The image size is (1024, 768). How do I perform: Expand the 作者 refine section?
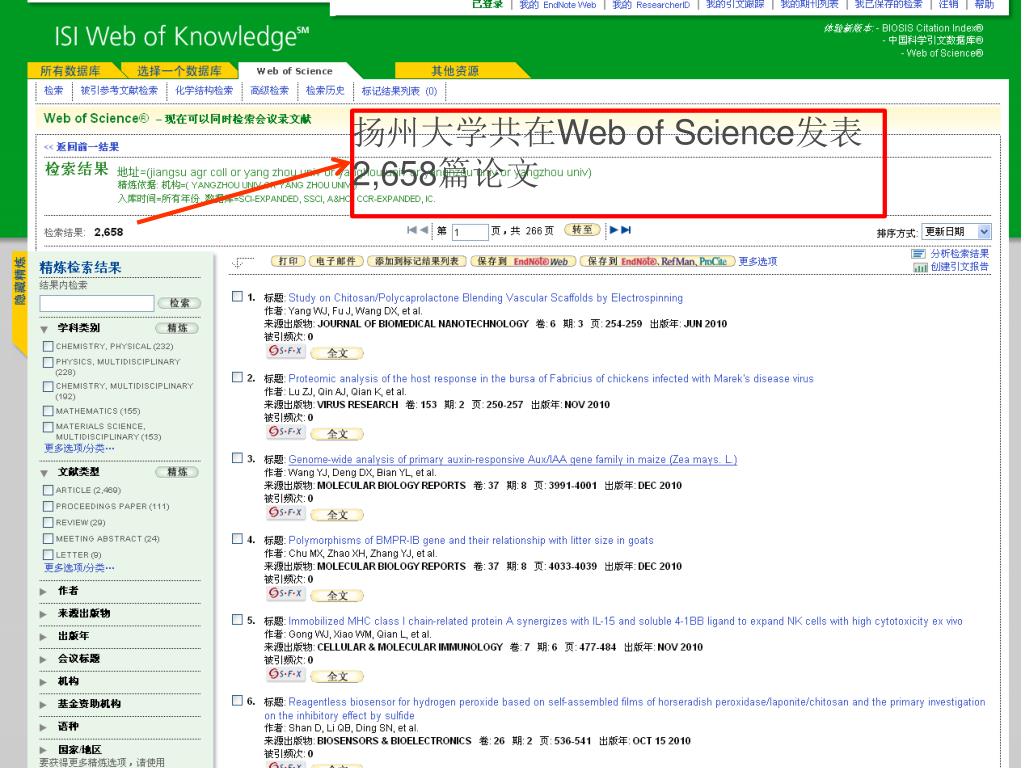click(44, 592)
